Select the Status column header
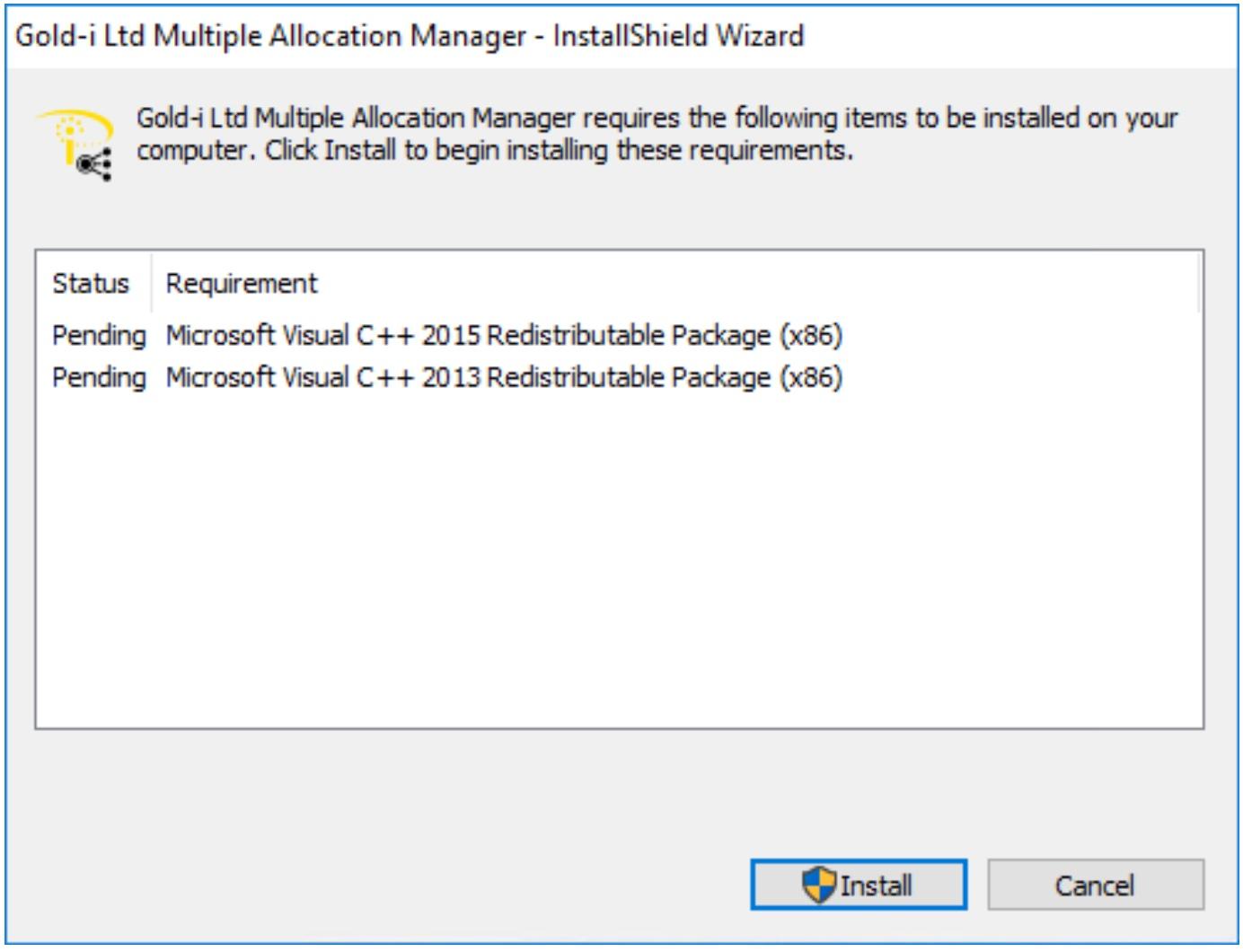This screenshot has height=952, width=1243. click(91, 284)
